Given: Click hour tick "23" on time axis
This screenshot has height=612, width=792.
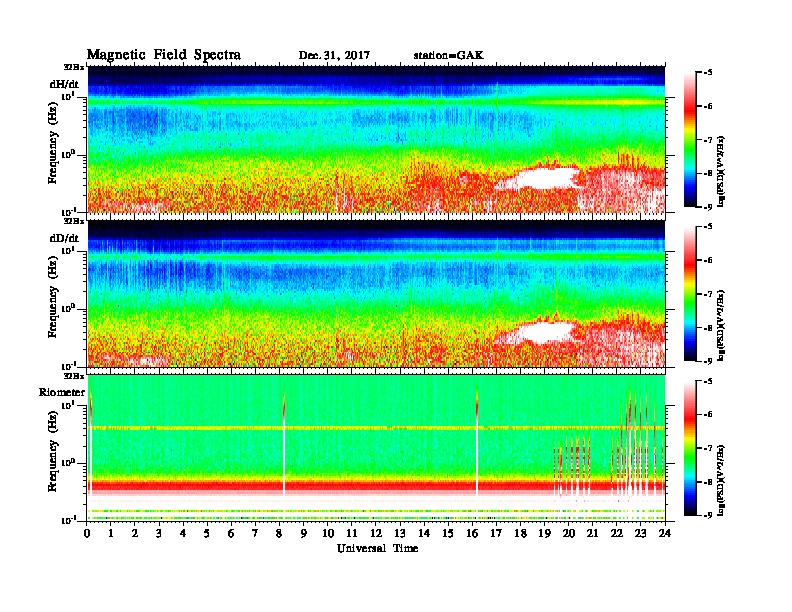Looking at the screenshot, I should pyautogui.click(x=641, y=534).
